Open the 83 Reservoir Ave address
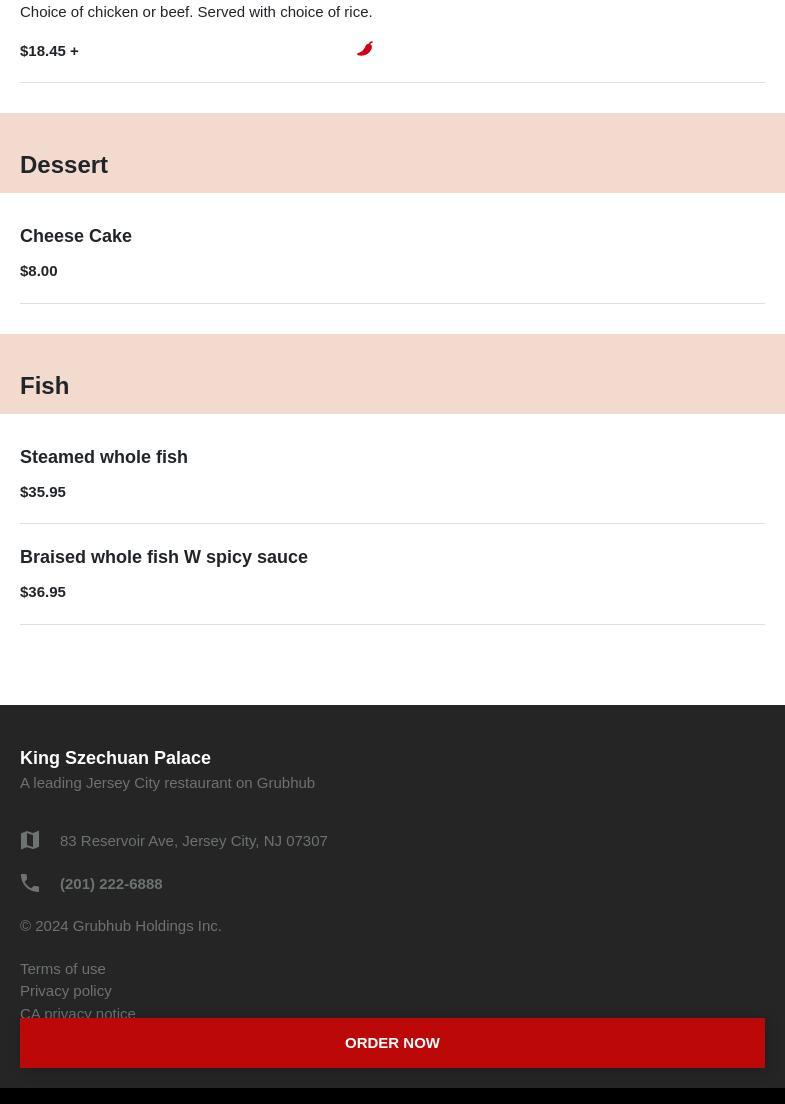 tap(194, 841)
